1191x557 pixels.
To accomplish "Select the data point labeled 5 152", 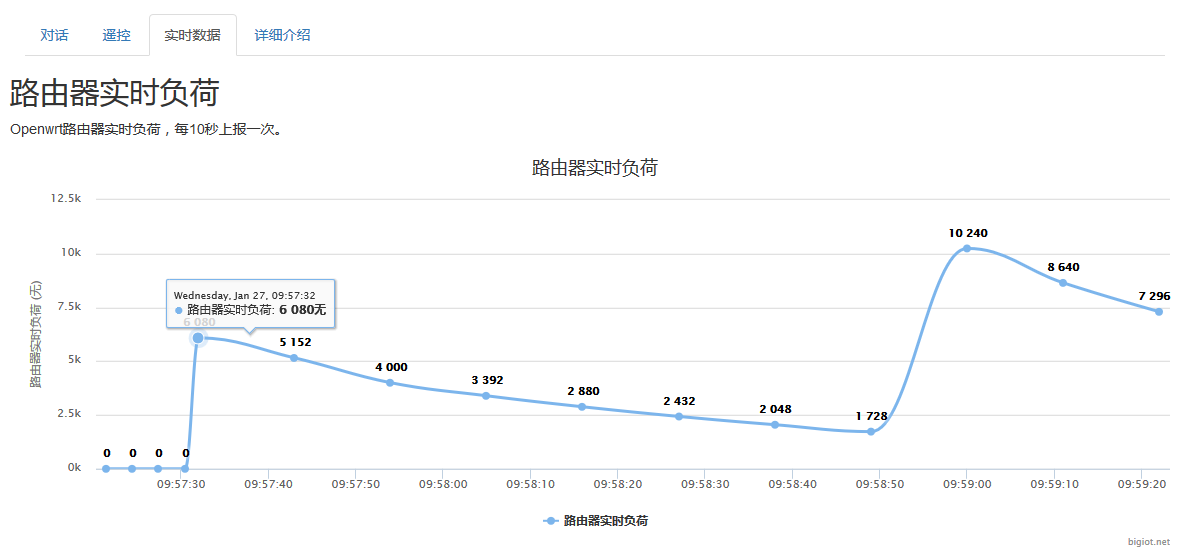I will pos(294,358).
